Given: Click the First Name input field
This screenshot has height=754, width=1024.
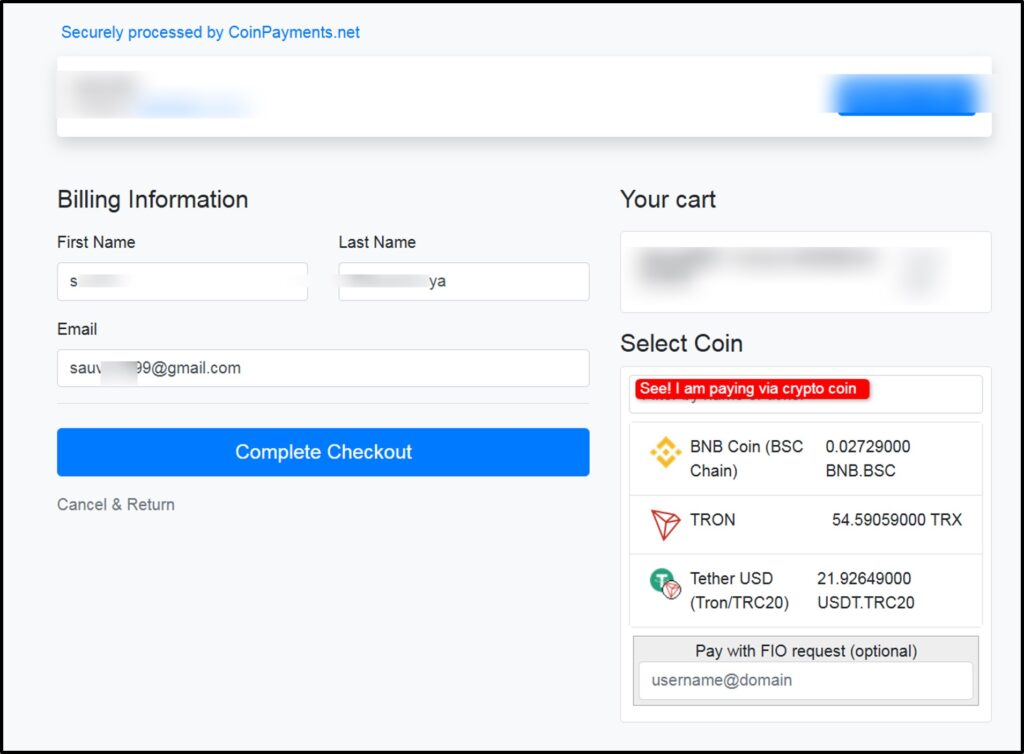Looking at the screenshot, I should click(x=182, y=281).
